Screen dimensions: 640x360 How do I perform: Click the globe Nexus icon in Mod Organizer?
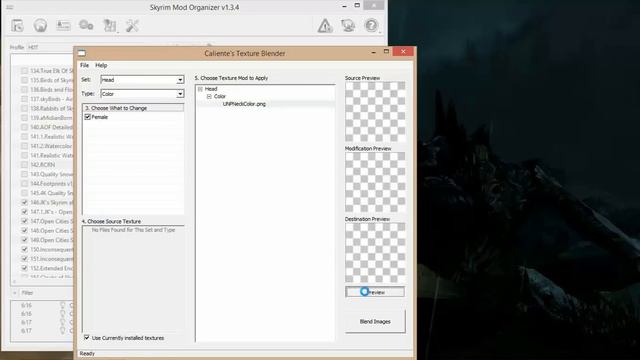[40, 26]
